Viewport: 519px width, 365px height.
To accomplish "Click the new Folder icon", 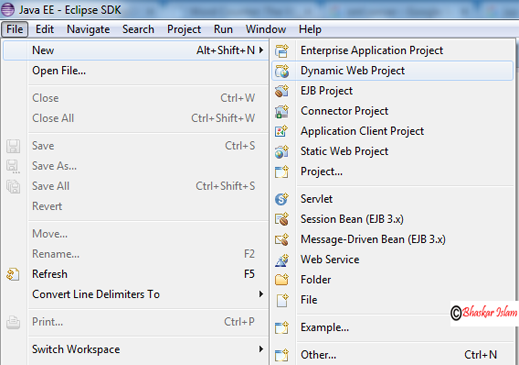I will pos(282,280).
